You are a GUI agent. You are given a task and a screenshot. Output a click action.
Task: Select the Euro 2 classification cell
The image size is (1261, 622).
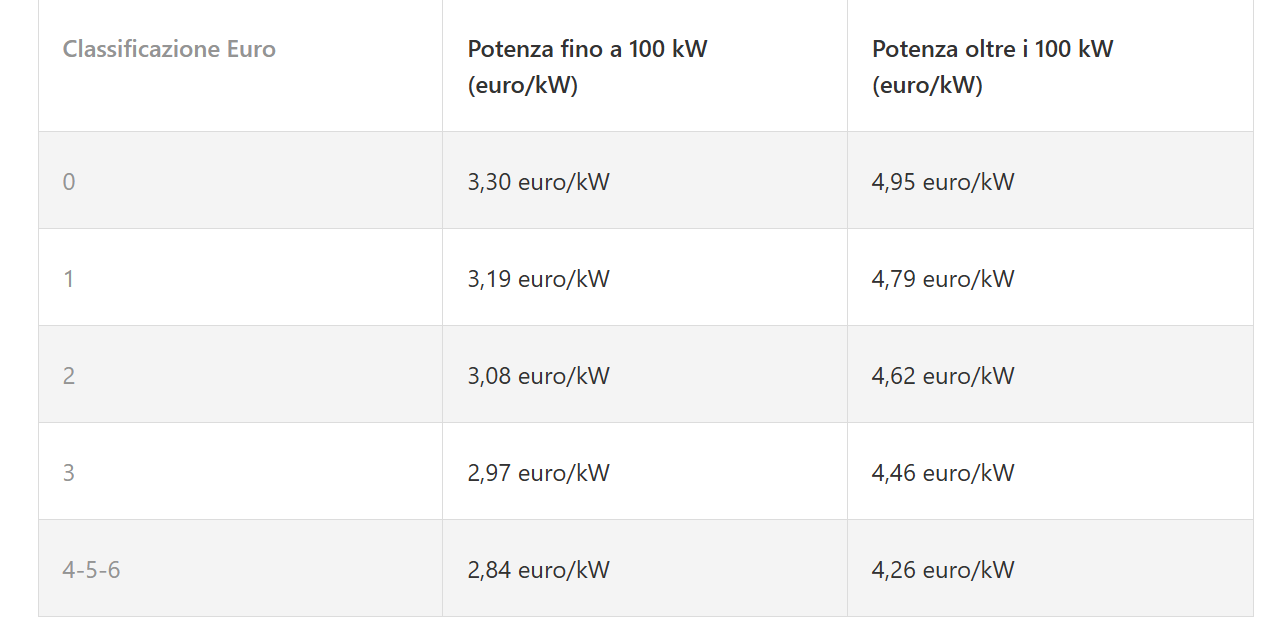coord(69,376)
